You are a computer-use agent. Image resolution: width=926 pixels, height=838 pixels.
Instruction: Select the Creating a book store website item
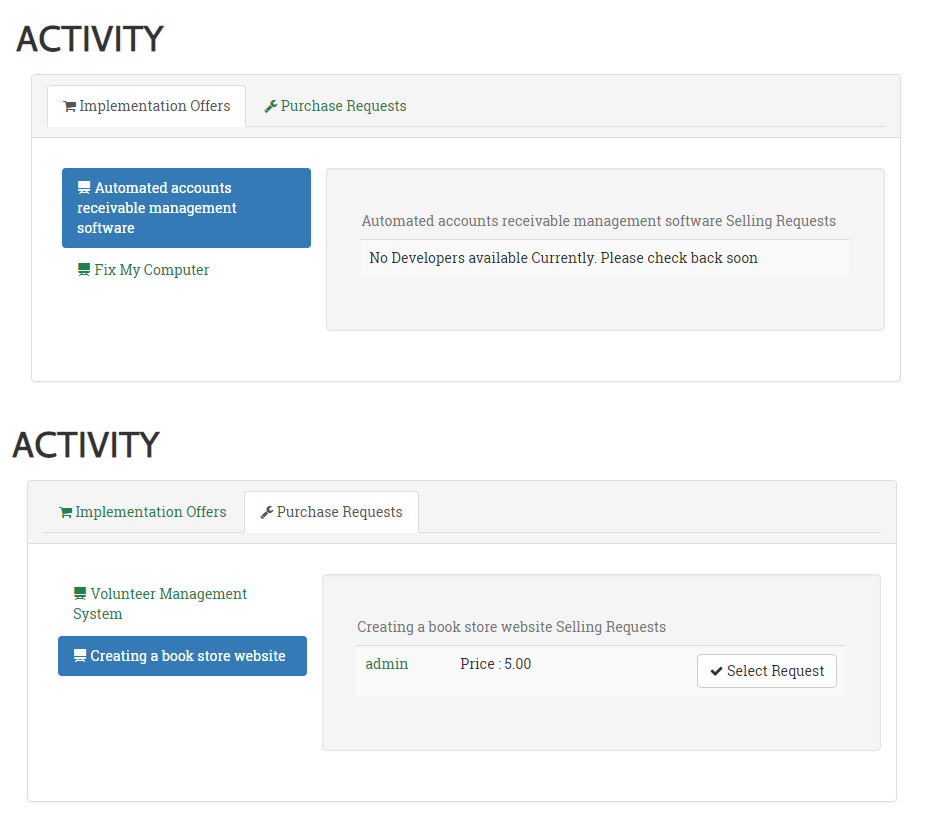187,656
